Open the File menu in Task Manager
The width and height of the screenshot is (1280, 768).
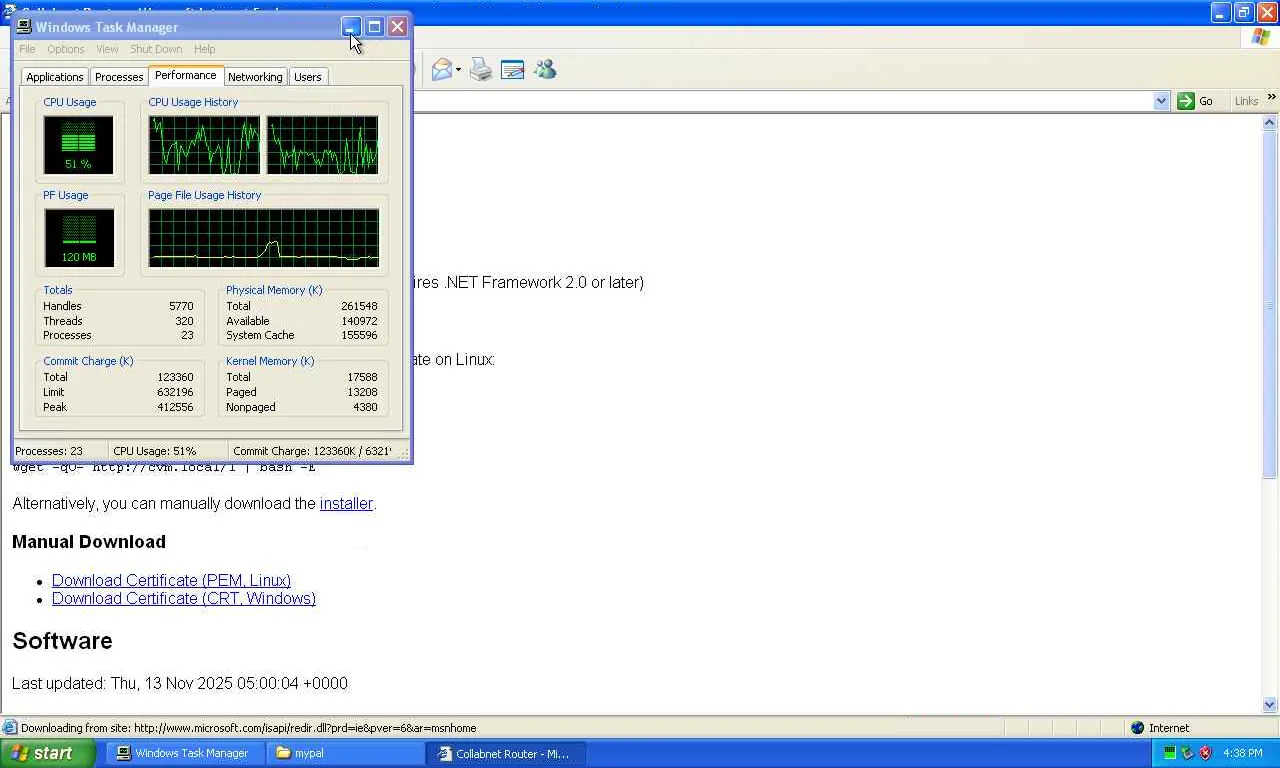[x=27, y=49]
